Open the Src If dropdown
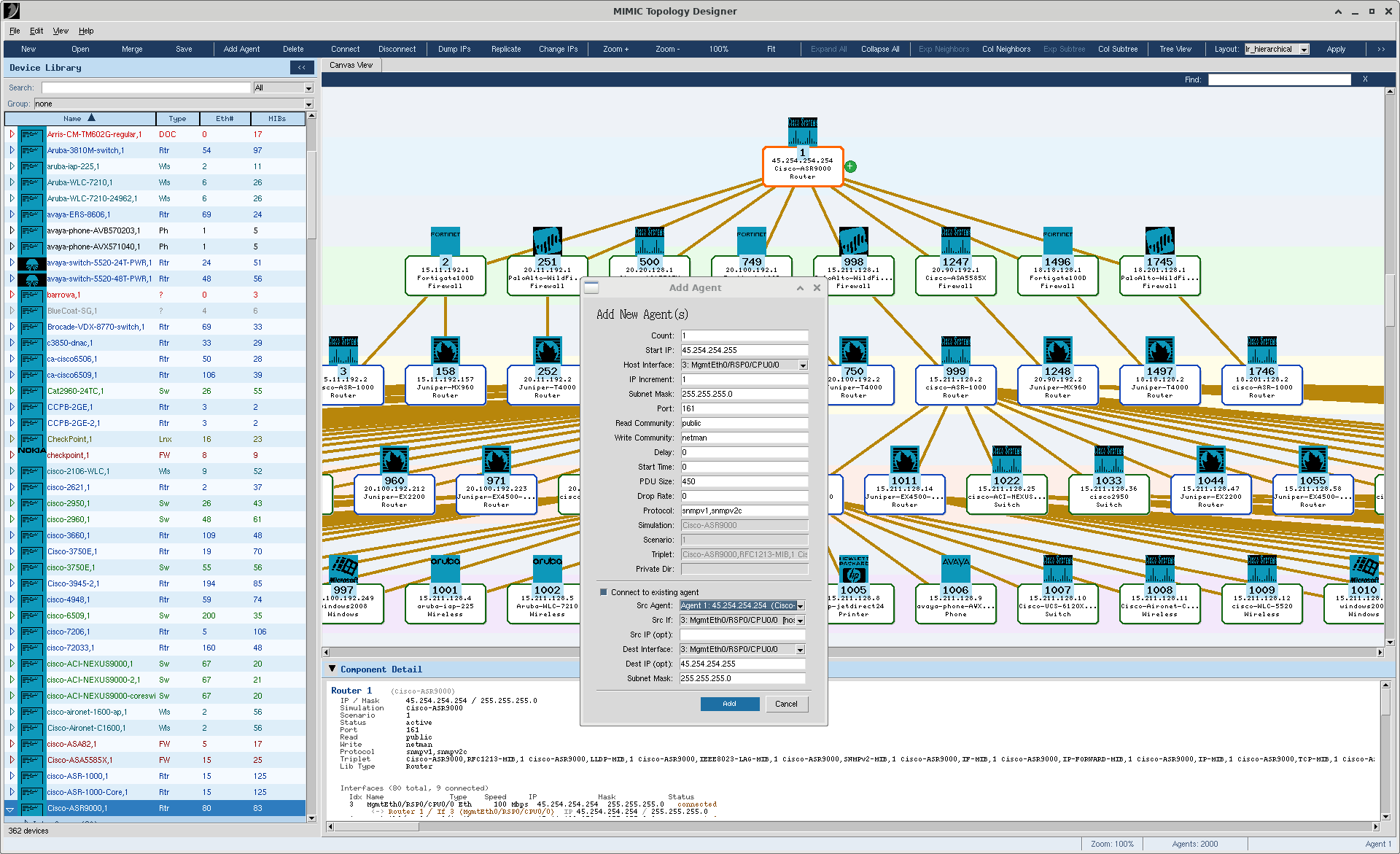The height and width of the screenshot is (854, 1400). point(800,620)
